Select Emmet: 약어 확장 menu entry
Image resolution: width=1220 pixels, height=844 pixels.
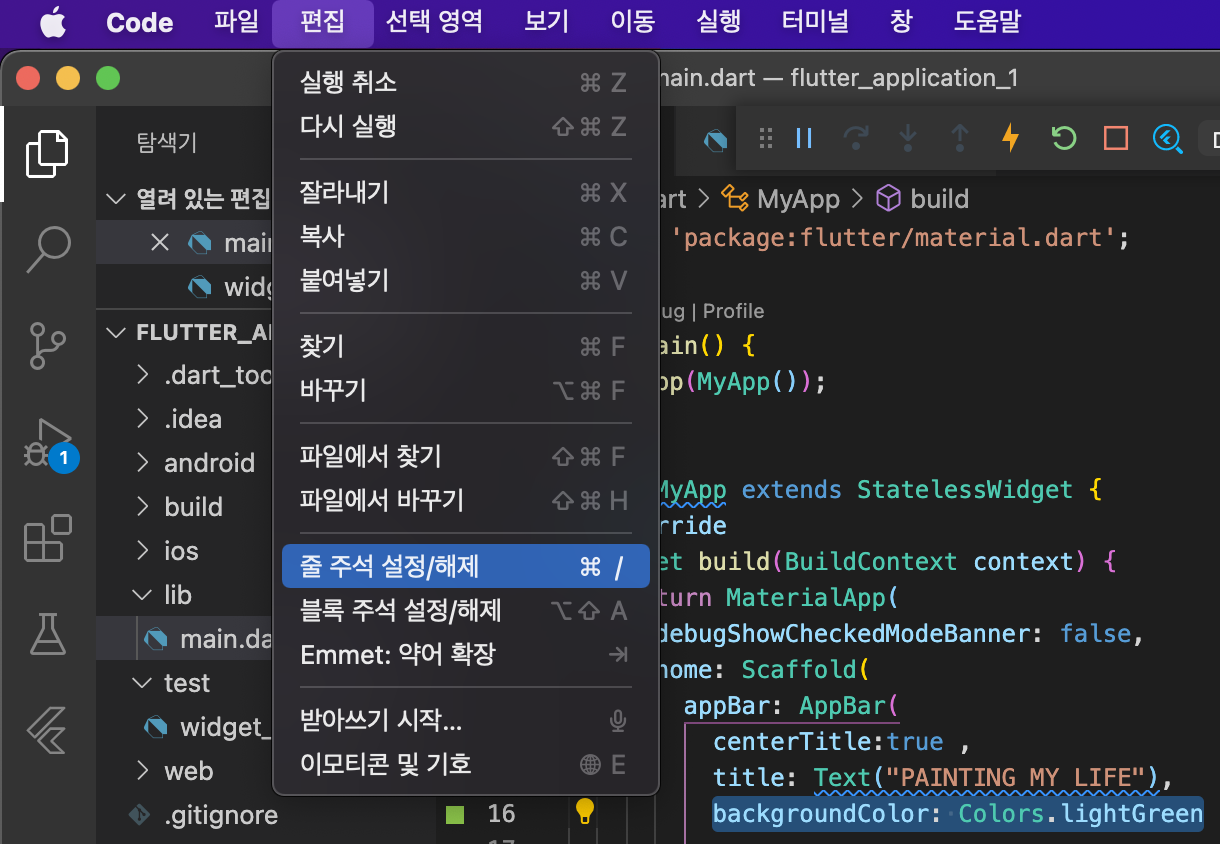click(466, 654)
